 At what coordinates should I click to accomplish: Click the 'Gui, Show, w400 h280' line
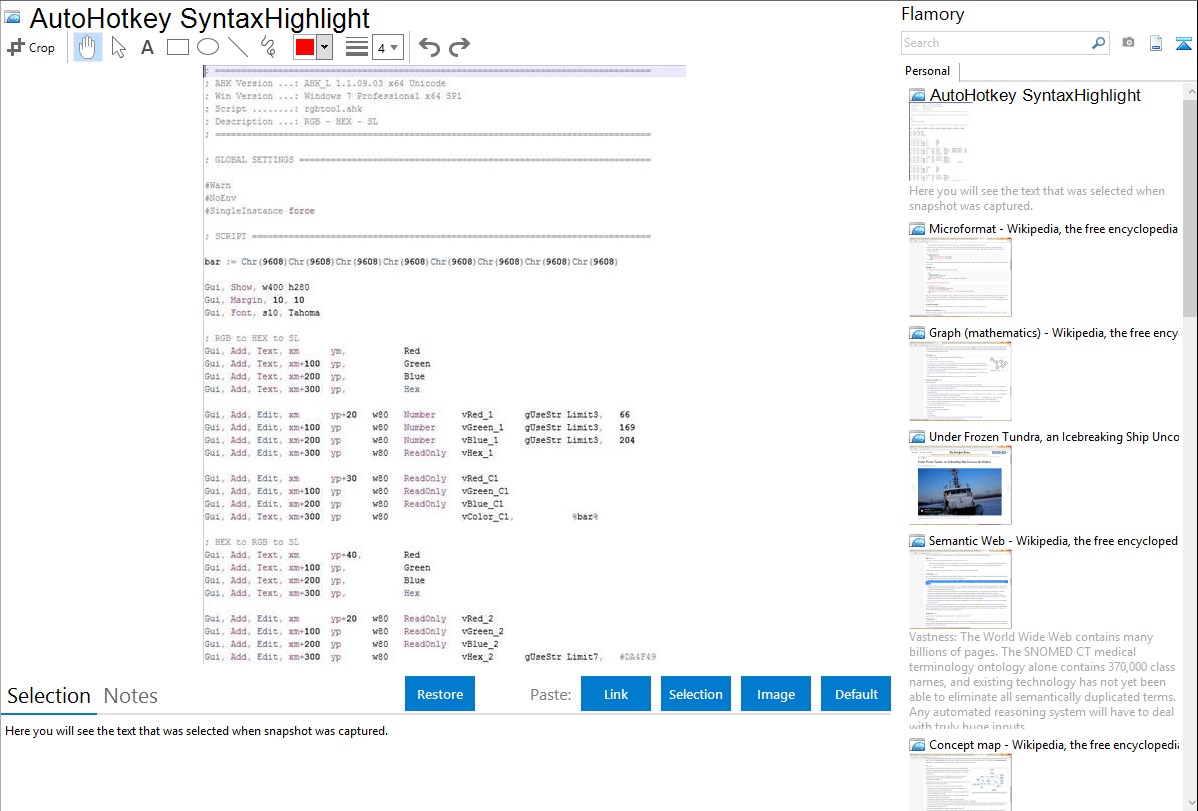pyautogui.click(x=257, y=287)
